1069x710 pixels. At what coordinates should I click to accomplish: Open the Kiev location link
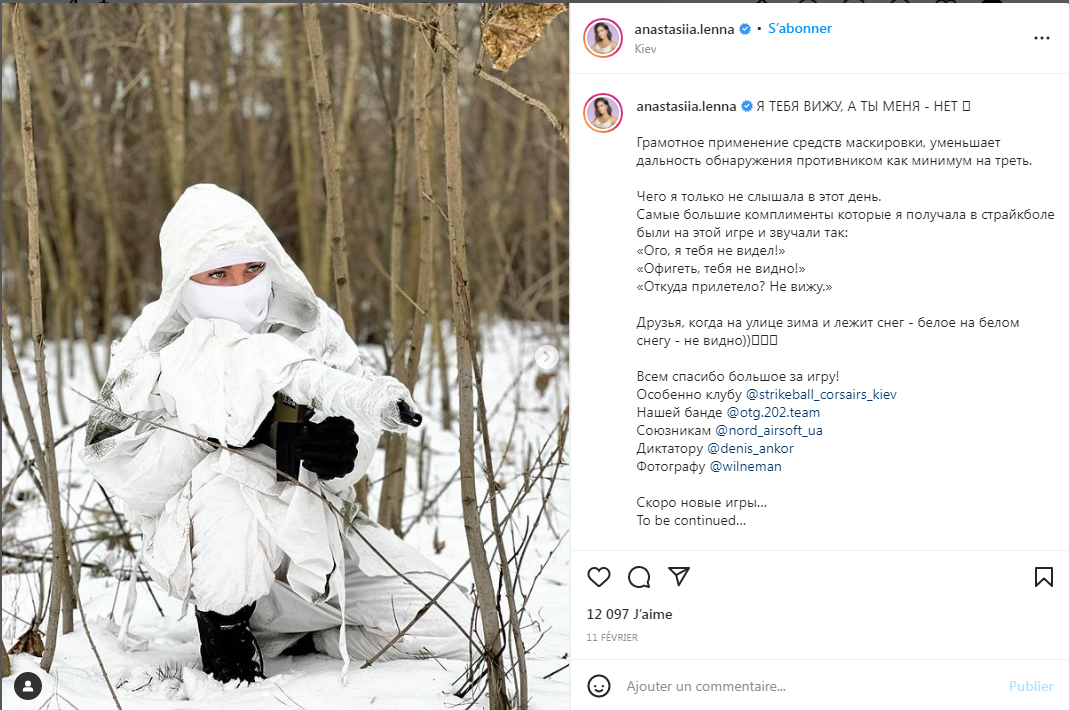tap(645, 48)
